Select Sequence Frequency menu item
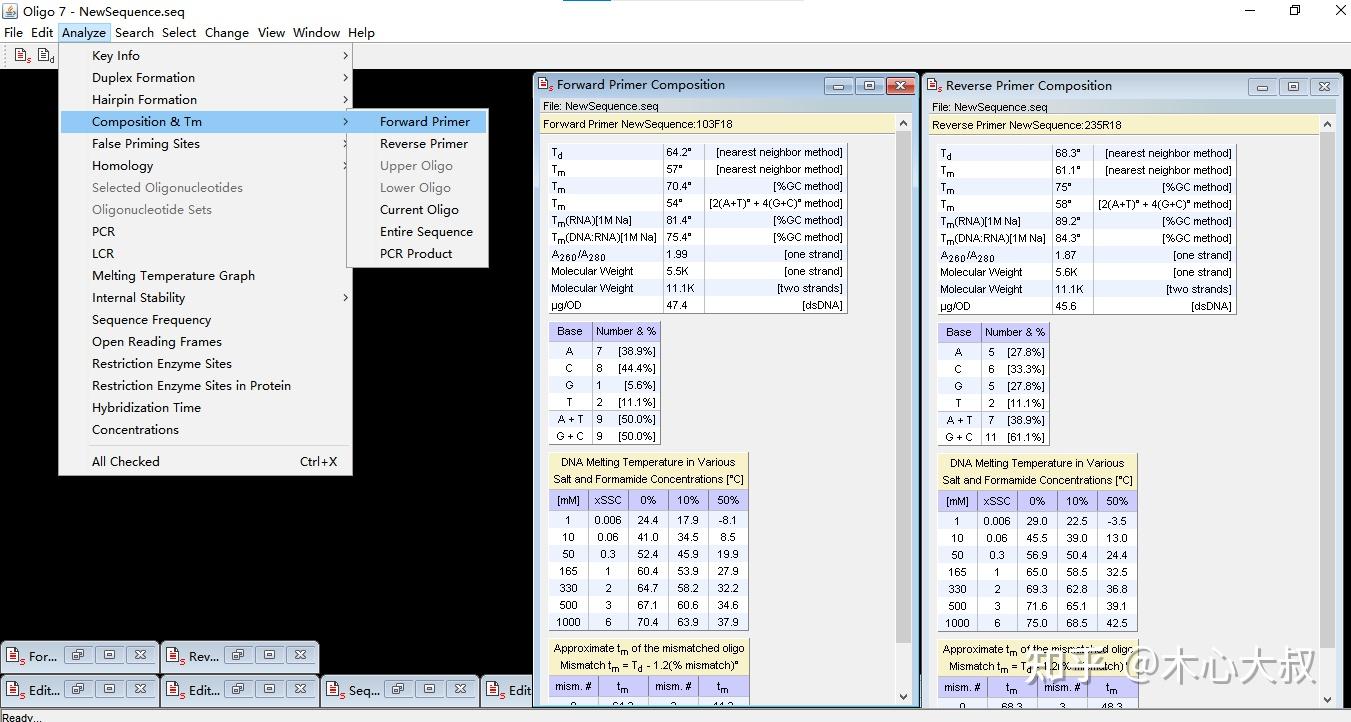The height and width of the screenshot is (722, 1351). pyautogui.click(x=205, y=320)
